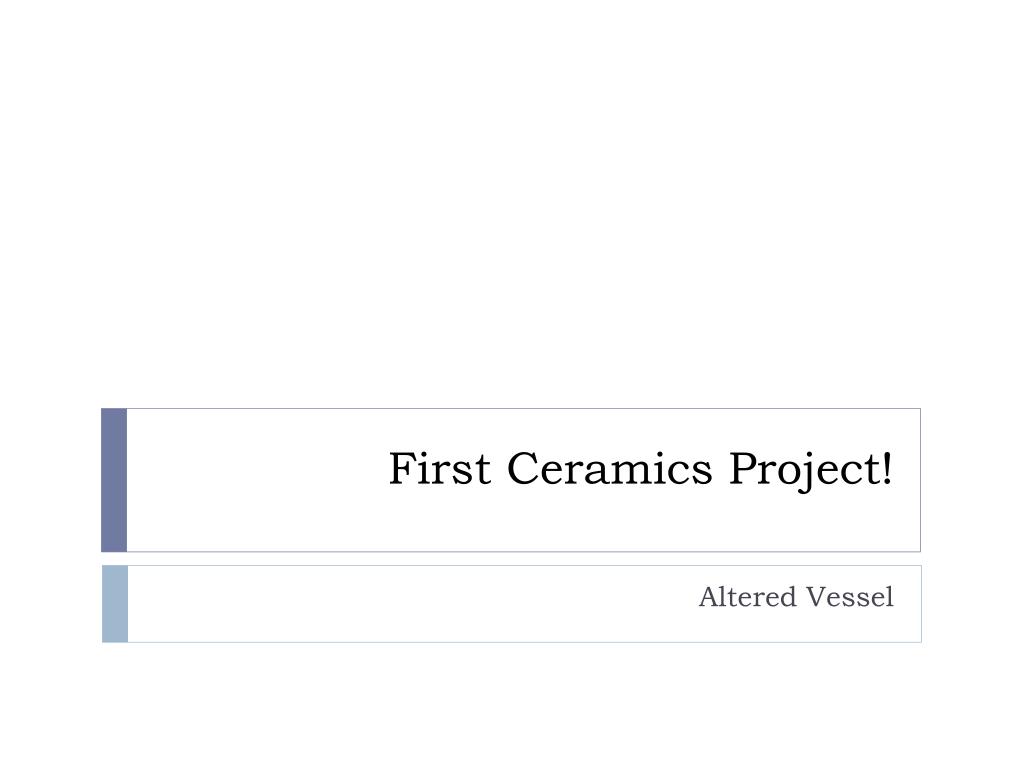Click the exclamation mark ending the title

pyautogui.click(x=886, y=468)
